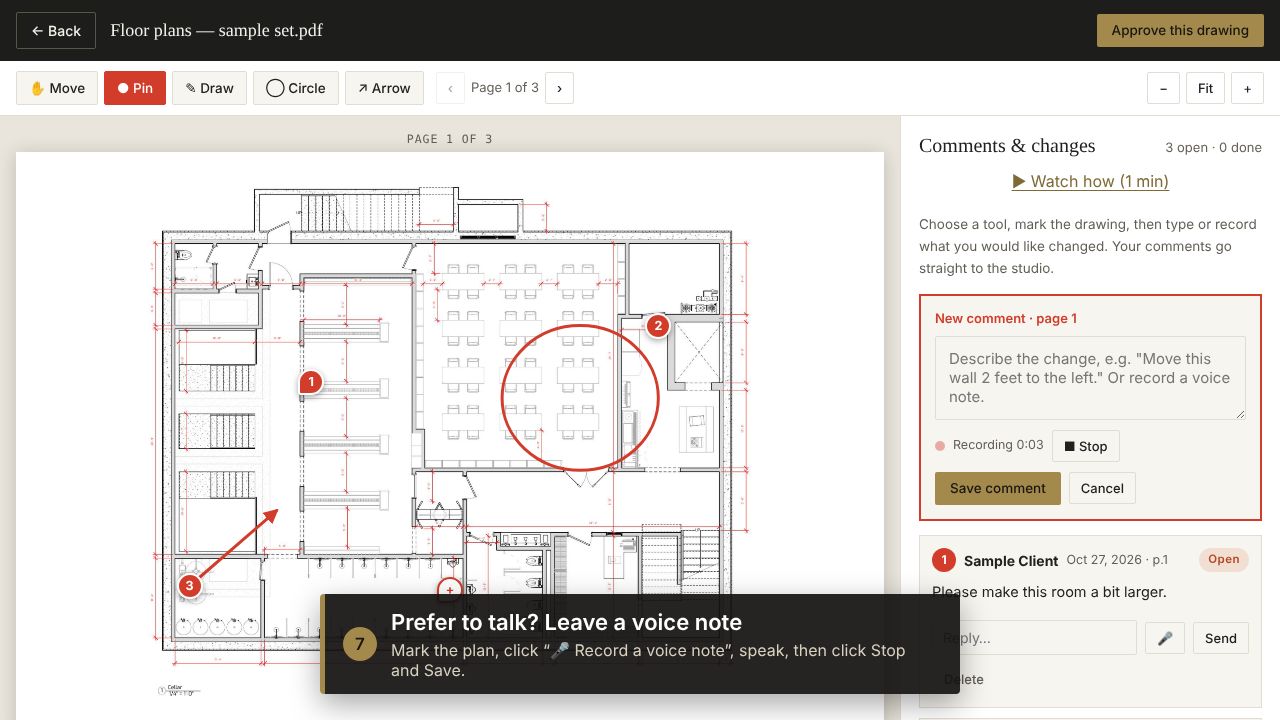Click the previous page chevron

(x=450, y=88)
